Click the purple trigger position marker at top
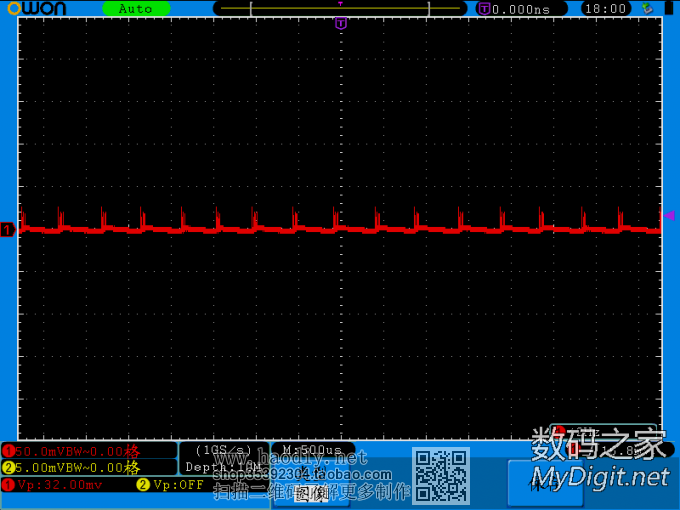This screenshot has height=510, width=680. pyautogui.click(x=340, y=23)
